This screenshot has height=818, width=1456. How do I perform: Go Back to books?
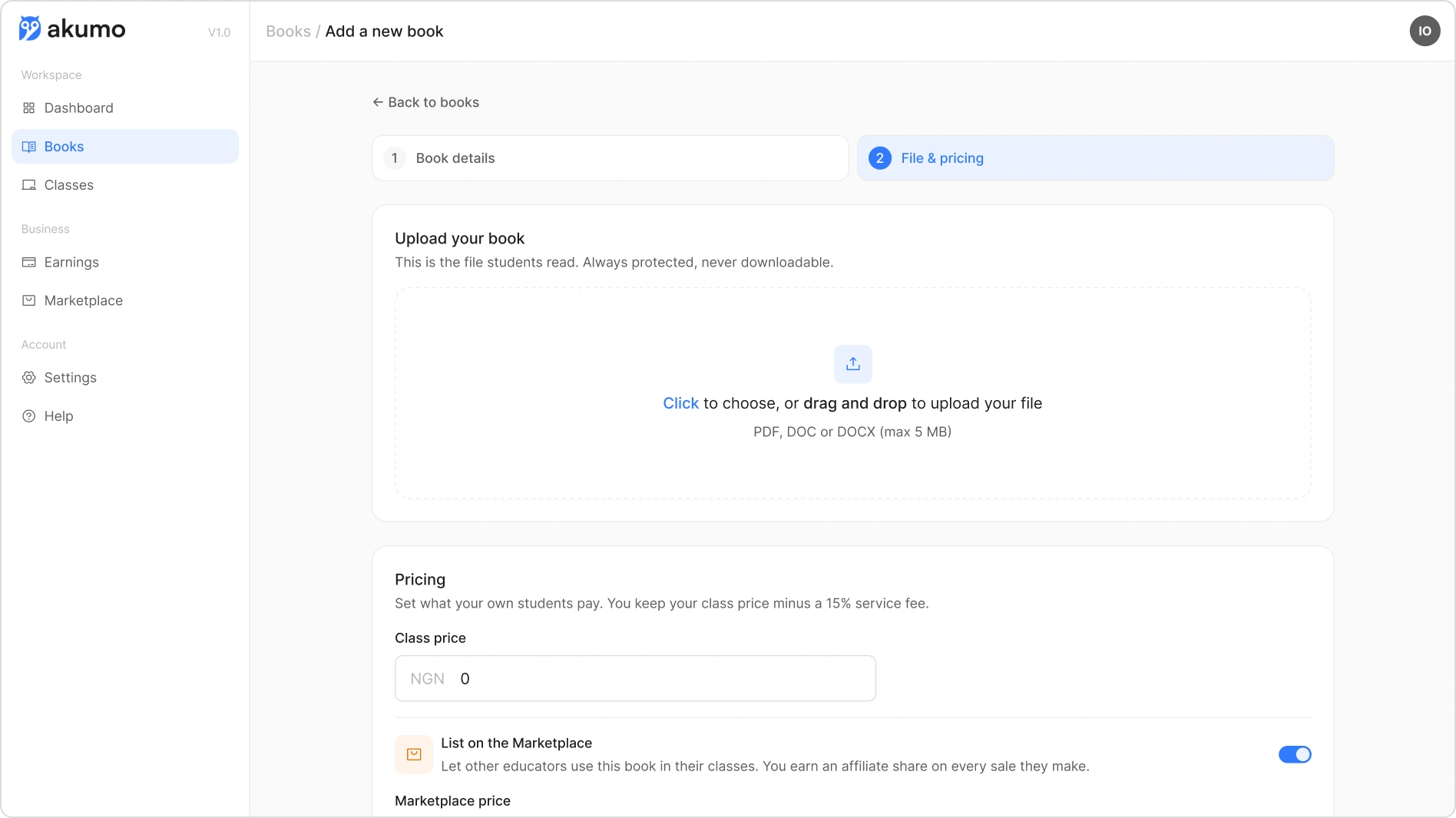tap(426, 102)
